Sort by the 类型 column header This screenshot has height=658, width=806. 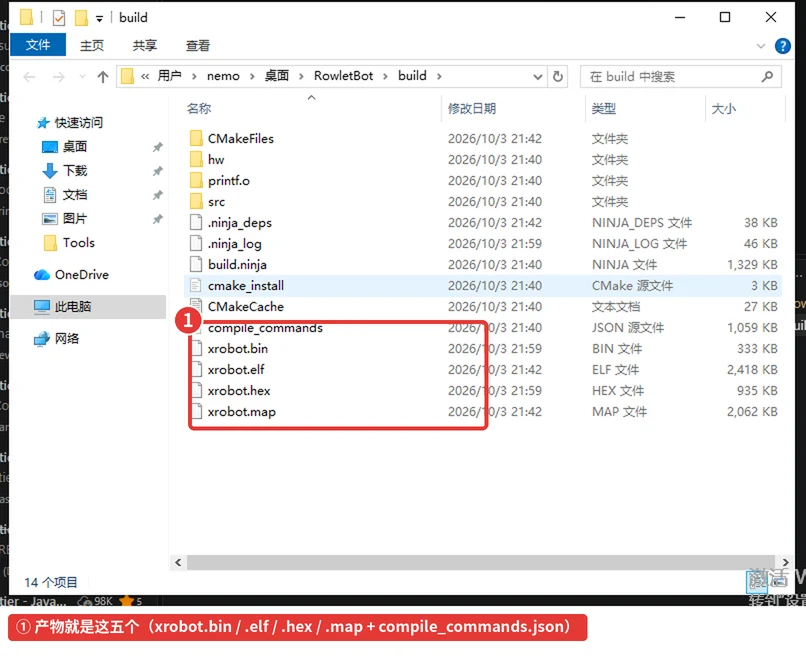pyautogui.click(x=603, y=108)
